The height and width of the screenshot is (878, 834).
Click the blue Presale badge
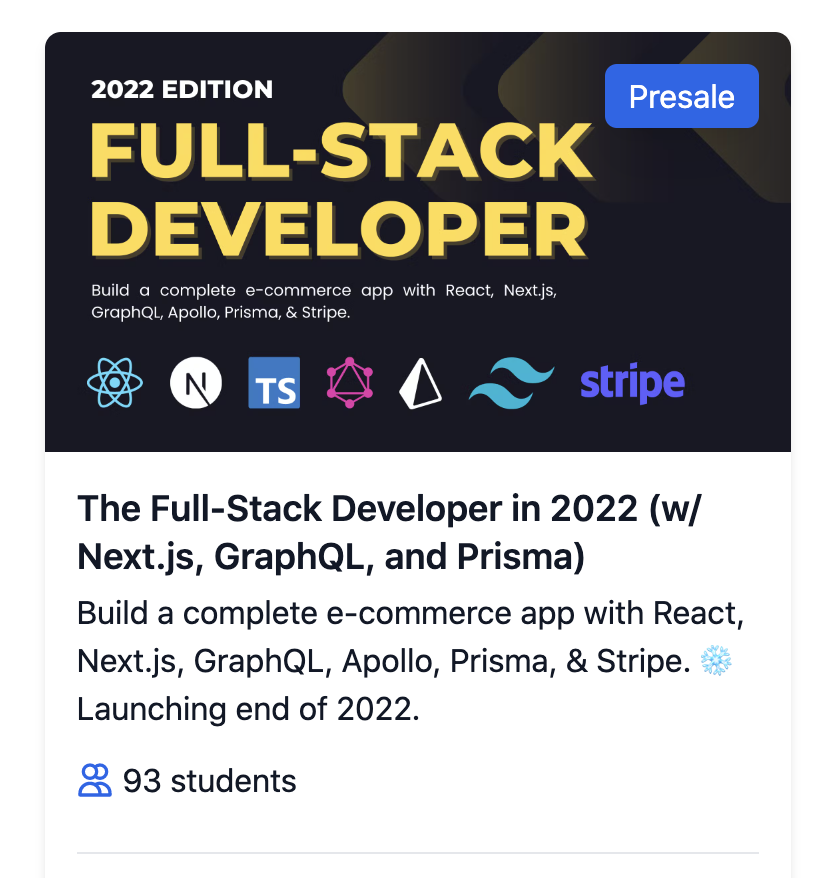coord(682,96)
